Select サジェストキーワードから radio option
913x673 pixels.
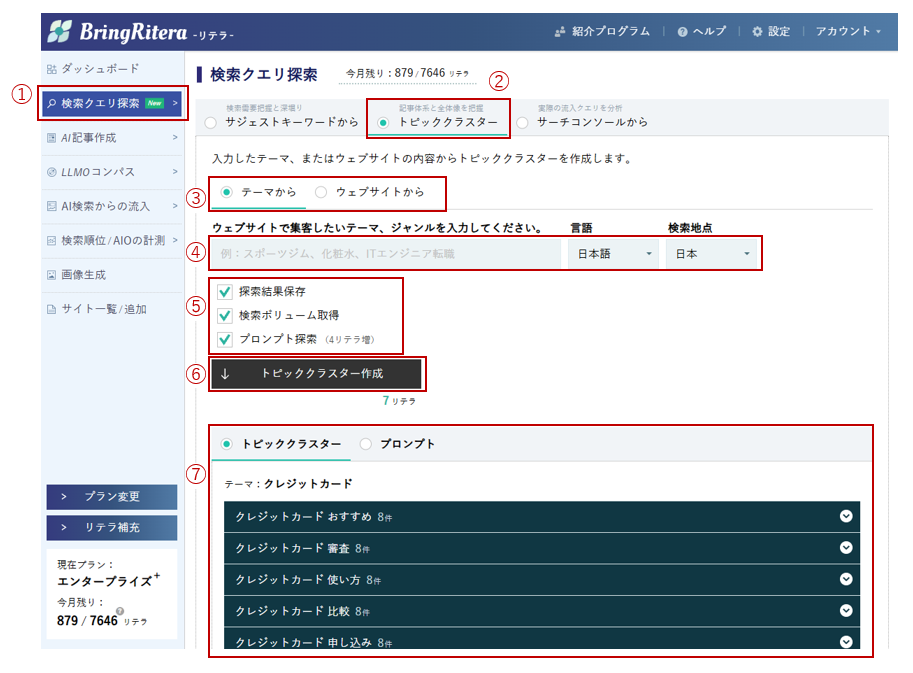211,122
